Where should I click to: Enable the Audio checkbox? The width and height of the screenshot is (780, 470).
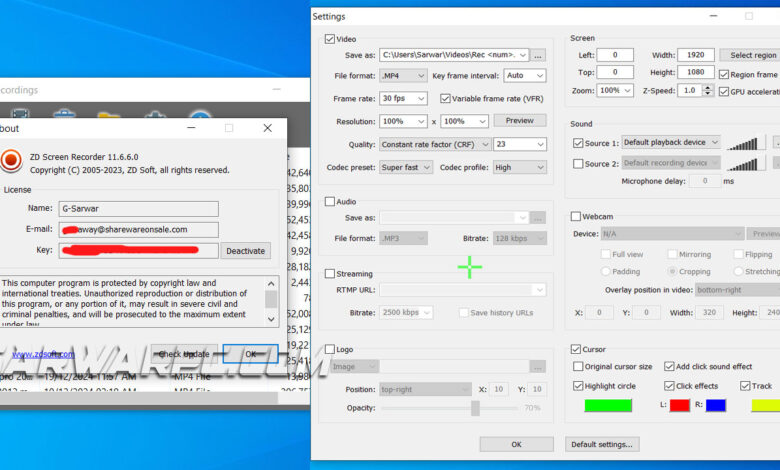click(329, 201)
